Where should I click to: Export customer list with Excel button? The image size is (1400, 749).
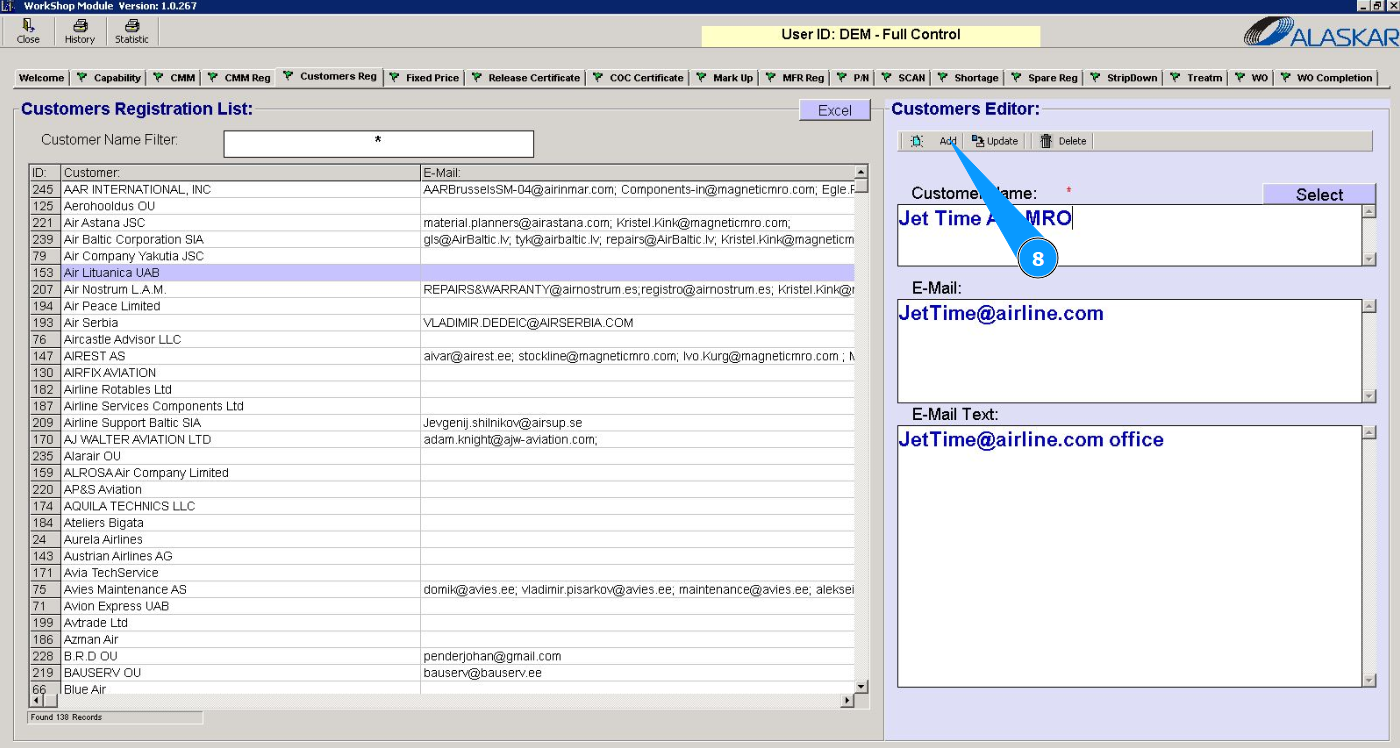(x=834, y=110)
